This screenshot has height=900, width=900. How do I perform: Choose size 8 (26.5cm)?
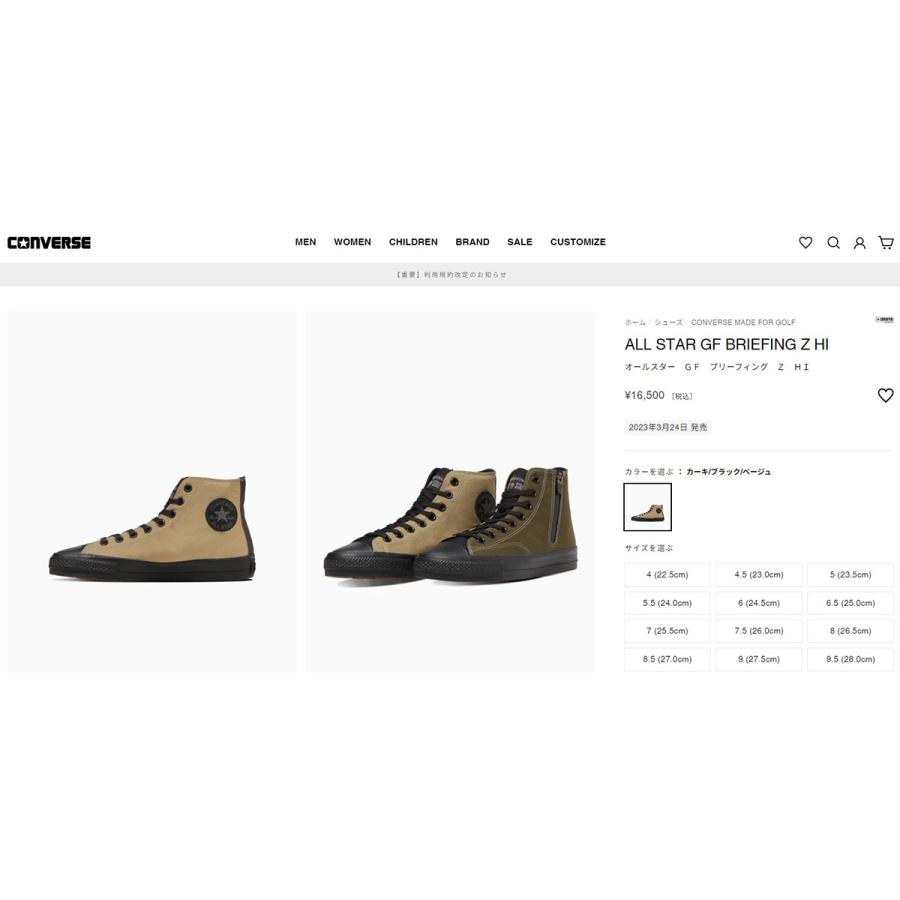pyautogui.click(x=851, y=631)
